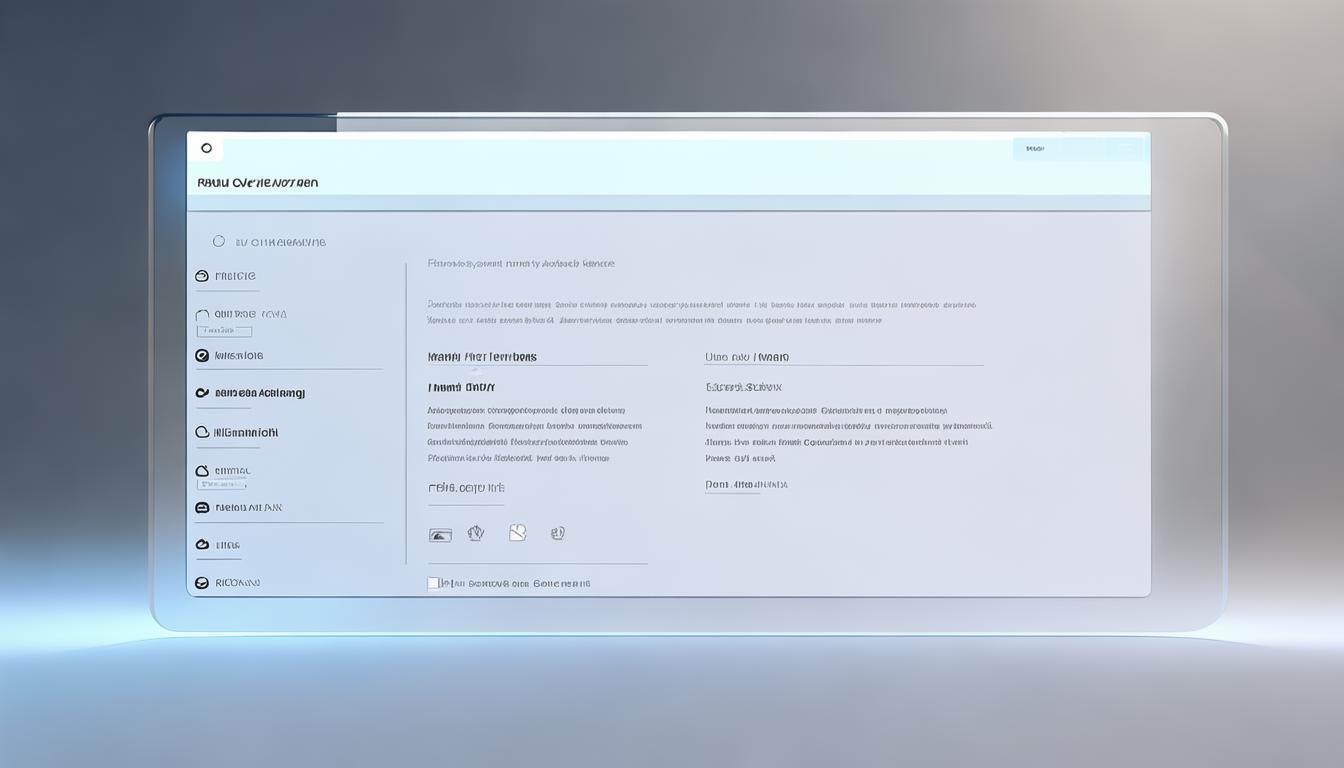Tick the checkbox below the main panel icons
Image resolution: width=1344 pixels, height=768 pixels.
[x=433, y=583]
